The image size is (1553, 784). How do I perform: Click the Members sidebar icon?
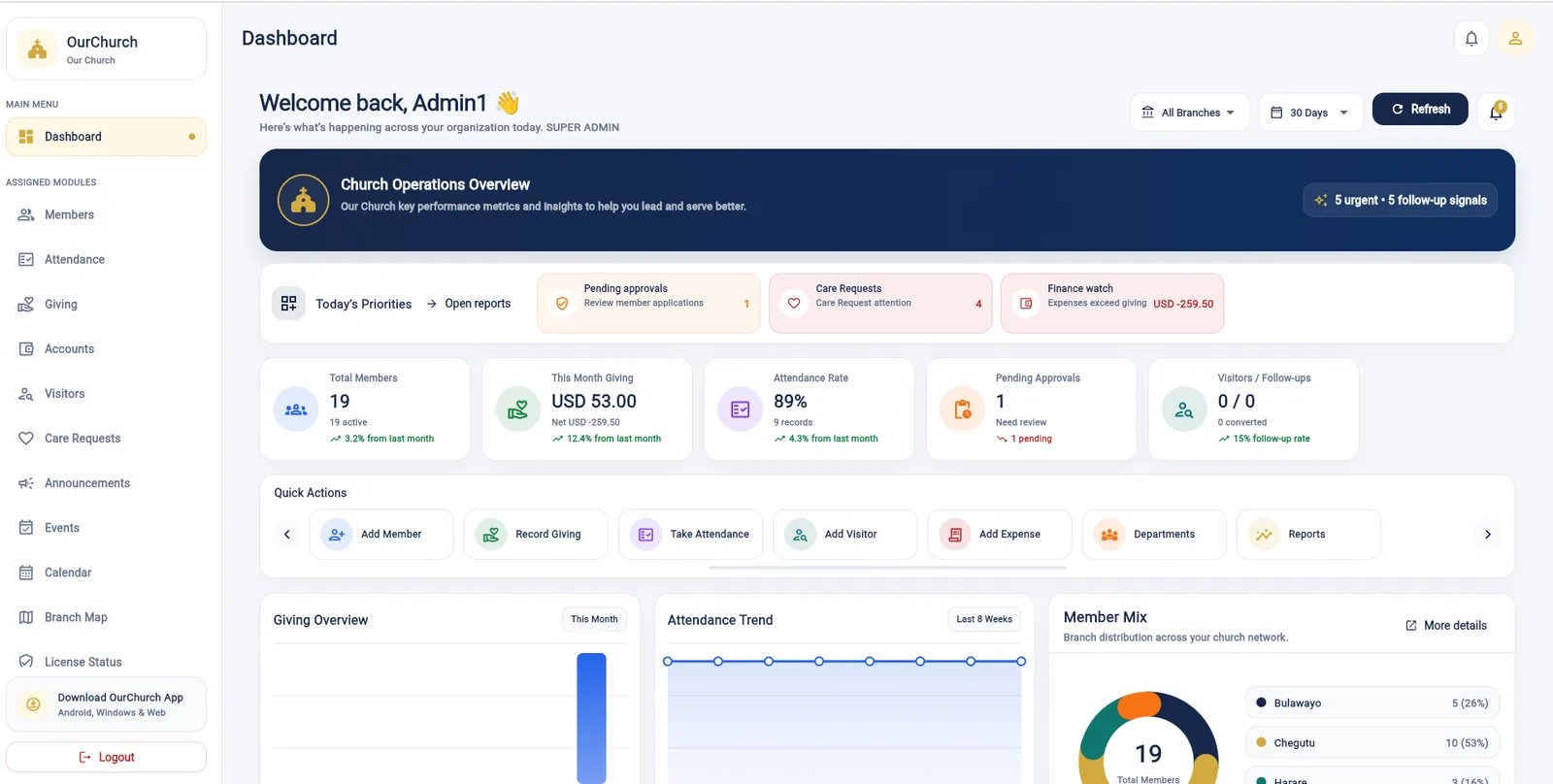(26, 214)
